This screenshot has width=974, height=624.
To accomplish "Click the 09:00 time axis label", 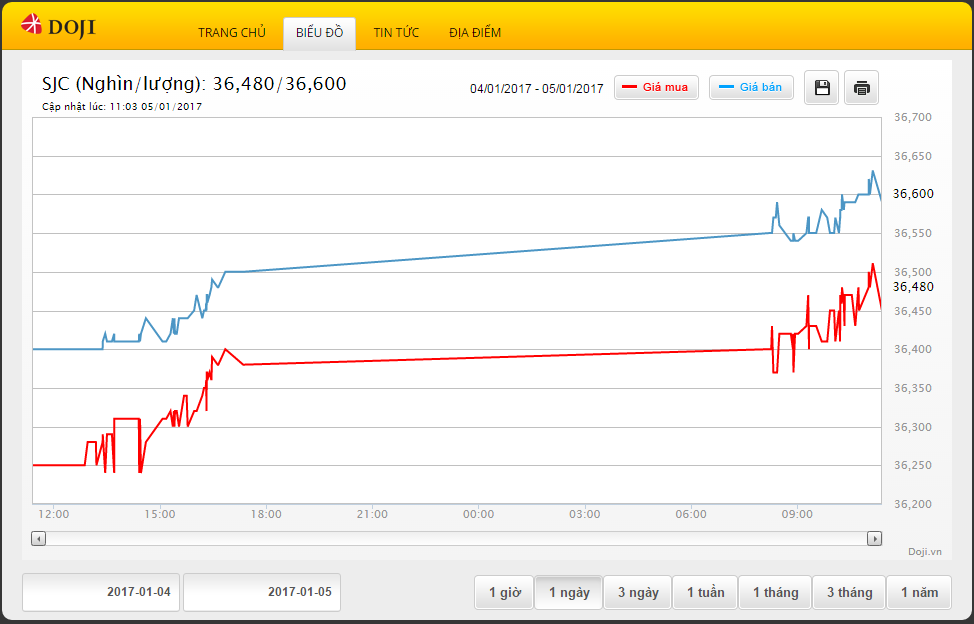I will pyautogui.click(x=797, y=514).
